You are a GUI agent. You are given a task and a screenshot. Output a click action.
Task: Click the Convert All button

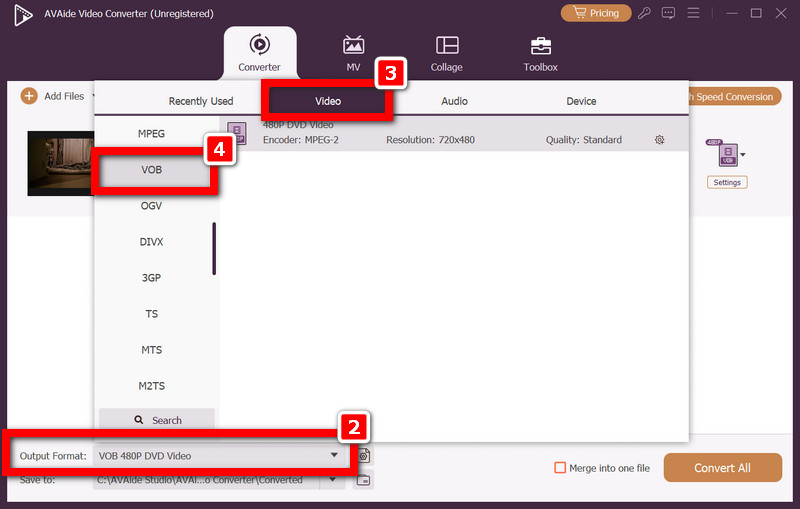pos(722,468)
